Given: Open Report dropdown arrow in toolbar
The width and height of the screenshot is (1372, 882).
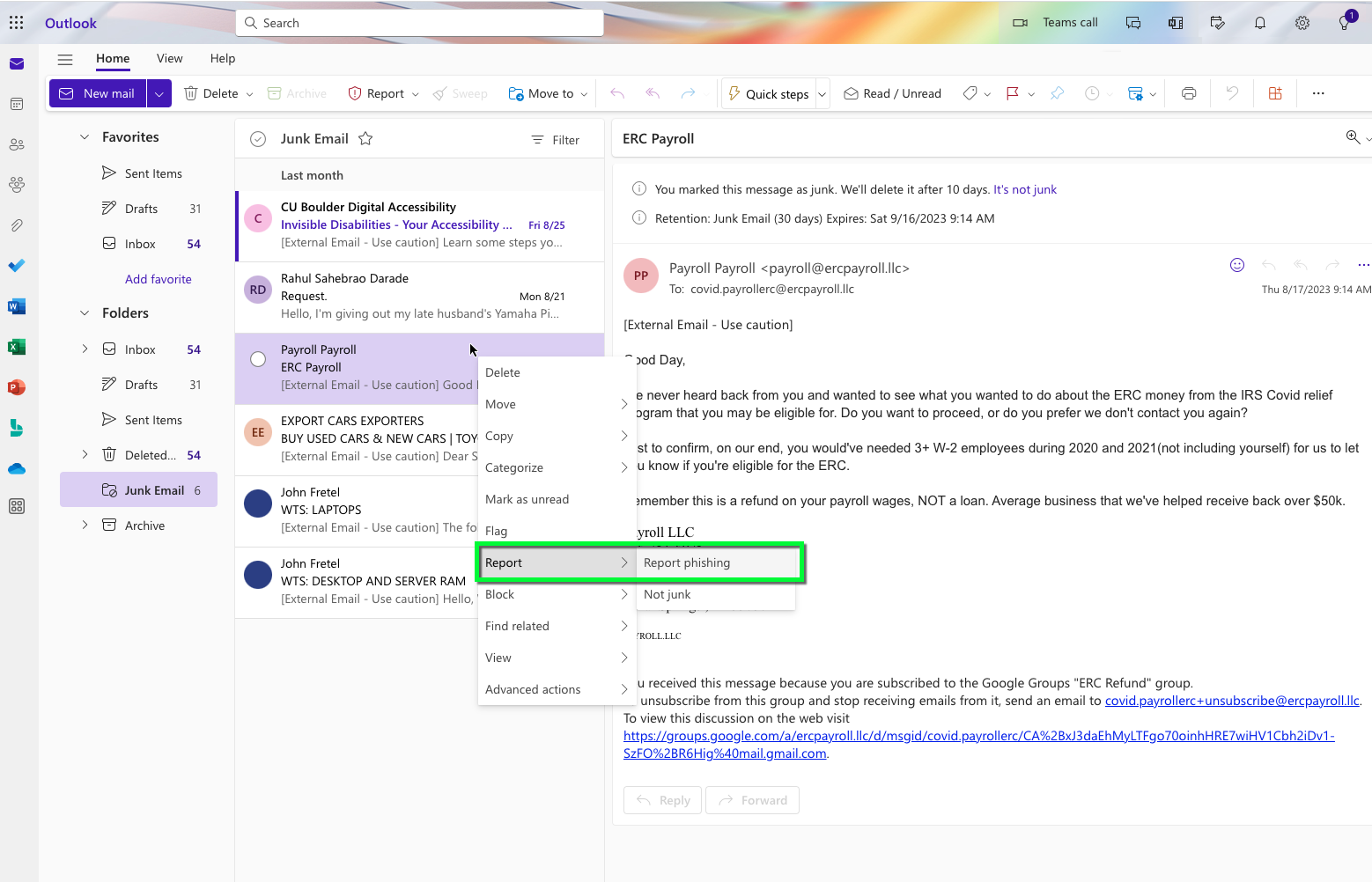Looking at the screenshot, I should pos(415,94).
